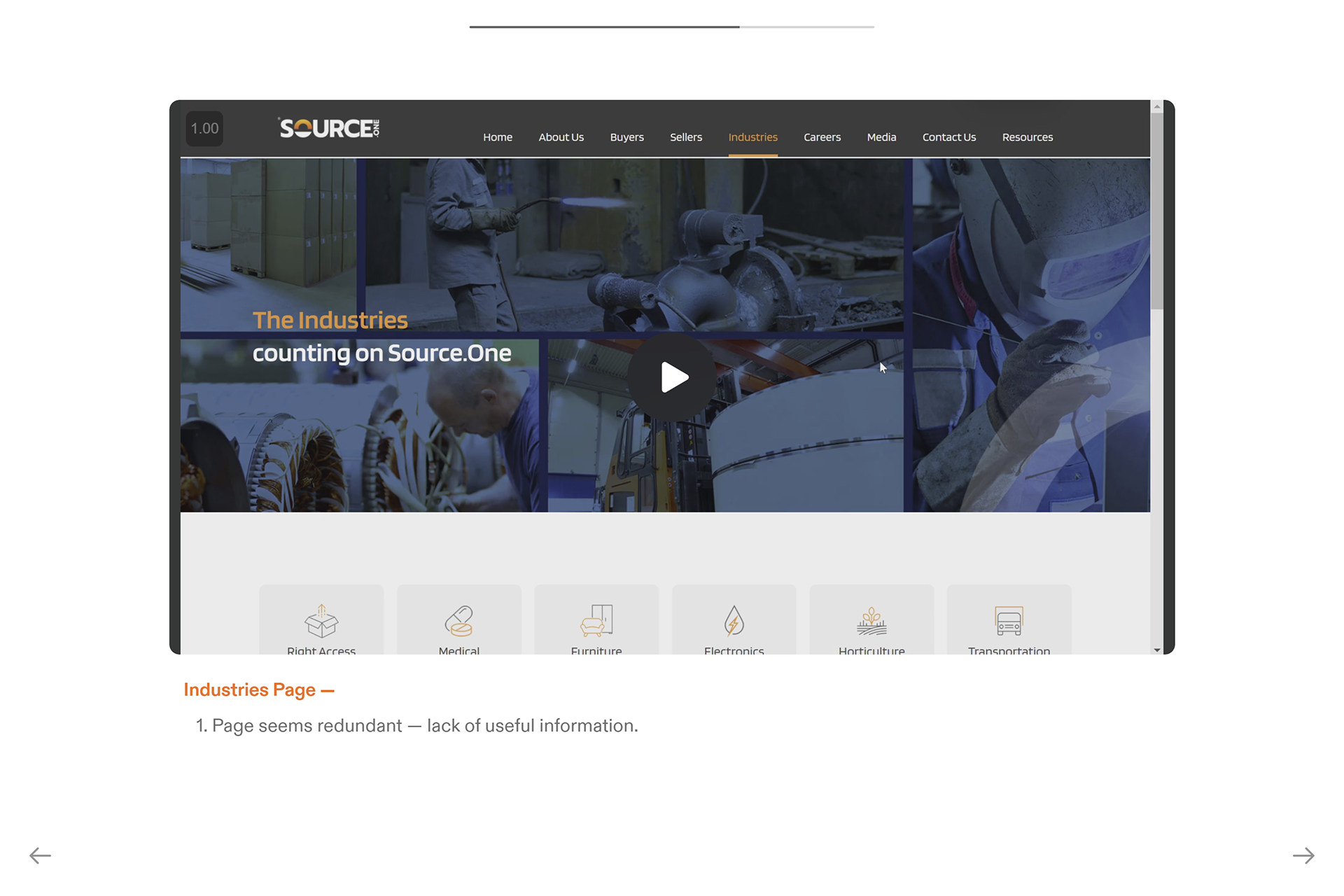The width and height of the screenshot is (1344, 896).
Task: Visit the Careers page link
Action: tap(822, 137)
